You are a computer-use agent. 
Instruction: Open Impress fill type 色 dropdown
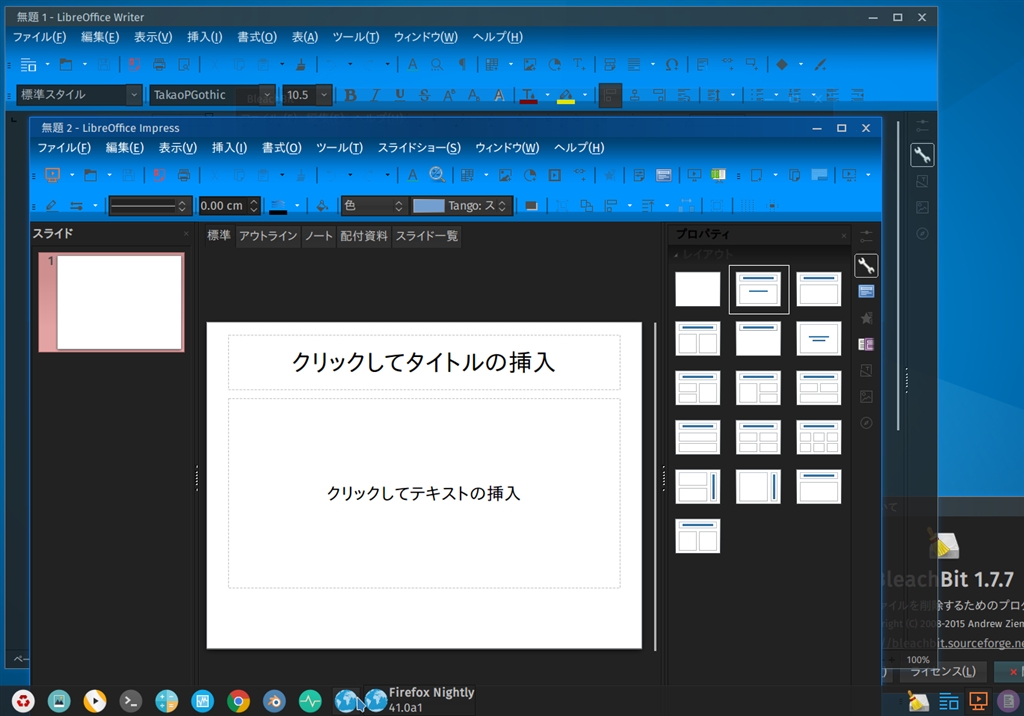point(374,206)
